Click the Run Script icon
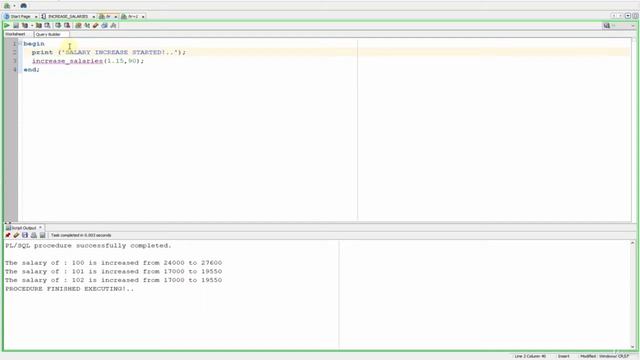This screenshot has width=640, height=360. (x=16, y=25)
